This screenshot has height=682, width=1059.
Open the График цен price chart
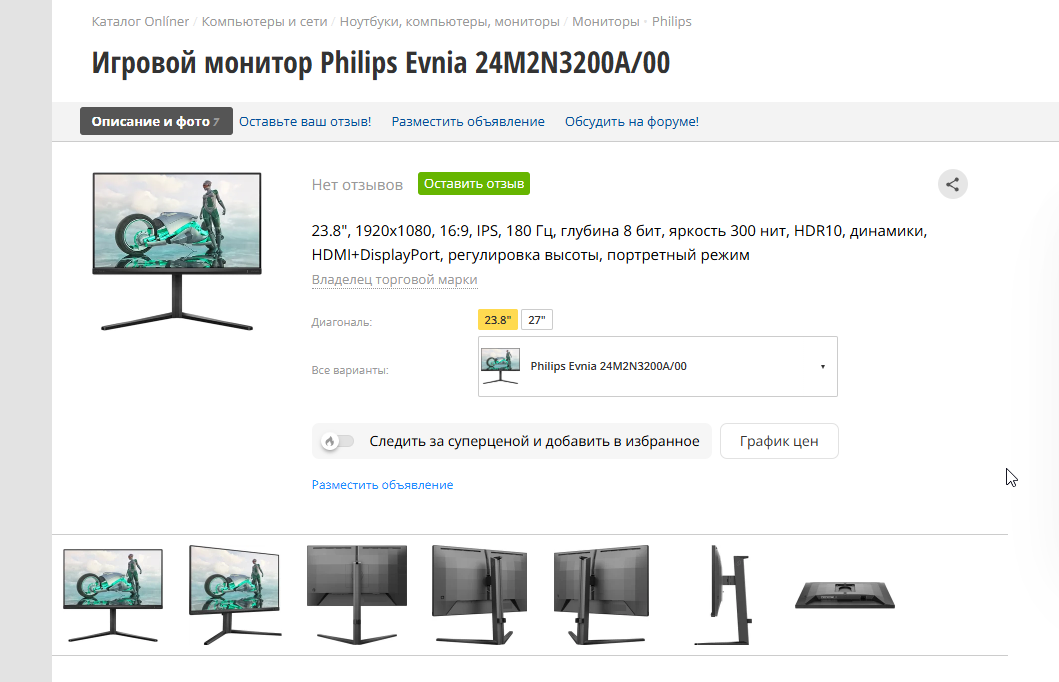coord(779,441)
